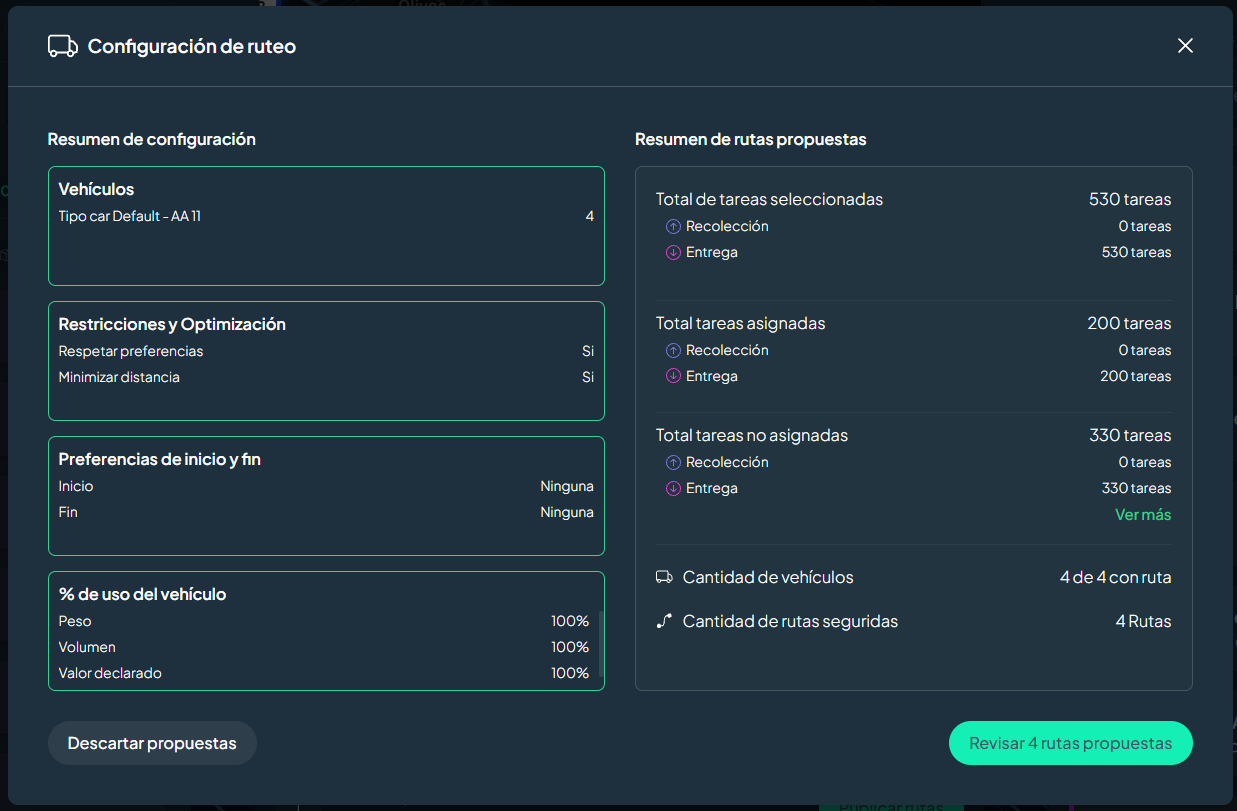Viewport: 1237px width, 811px height.
Task: Click Descartar propuestas button
Action: (x=152, y=743)
